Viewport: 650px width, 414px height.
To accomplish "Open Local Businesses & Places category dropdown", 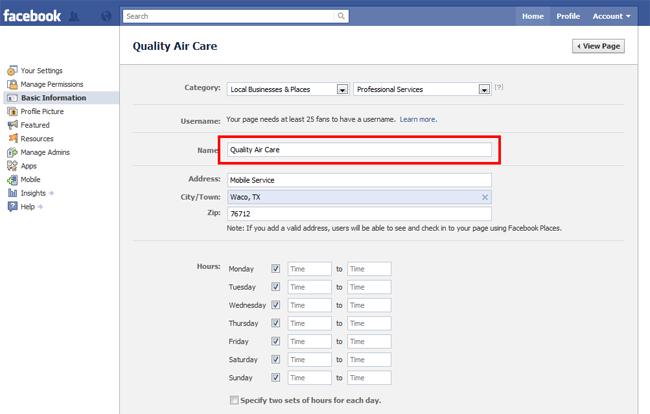I will [x=288, y=89].
